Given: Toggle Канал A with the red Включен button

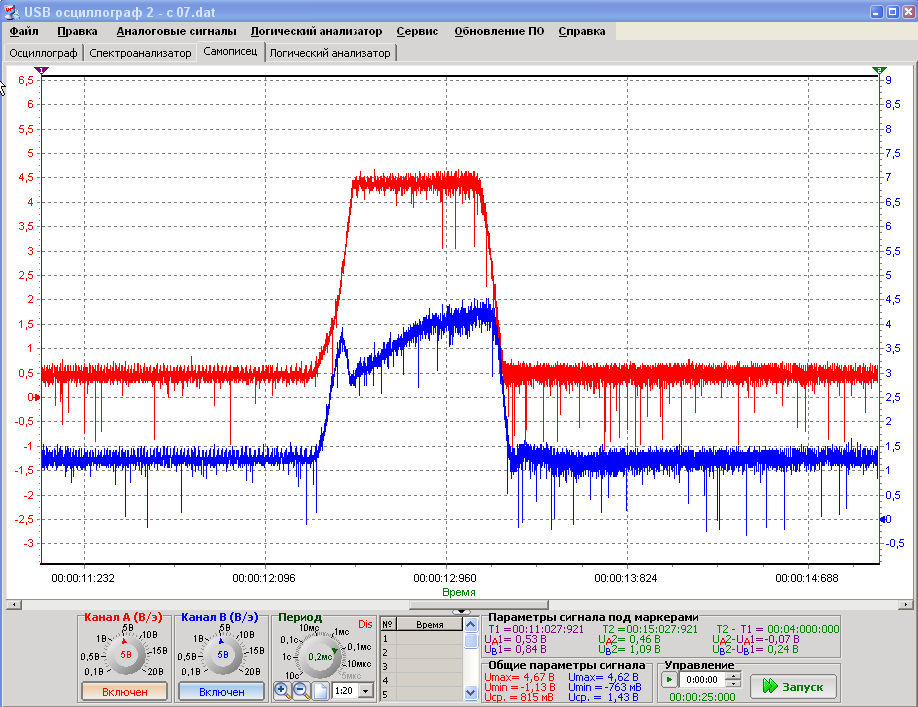Looking at the screenshot, I should [x=124, y=692].
